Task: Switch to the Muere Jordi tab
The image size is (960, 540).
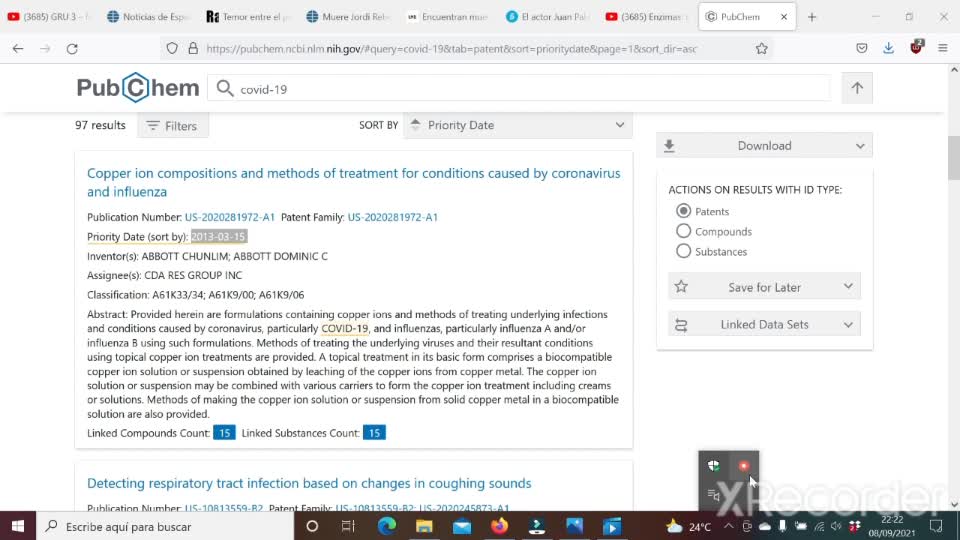Action: [x=347, y=17]
